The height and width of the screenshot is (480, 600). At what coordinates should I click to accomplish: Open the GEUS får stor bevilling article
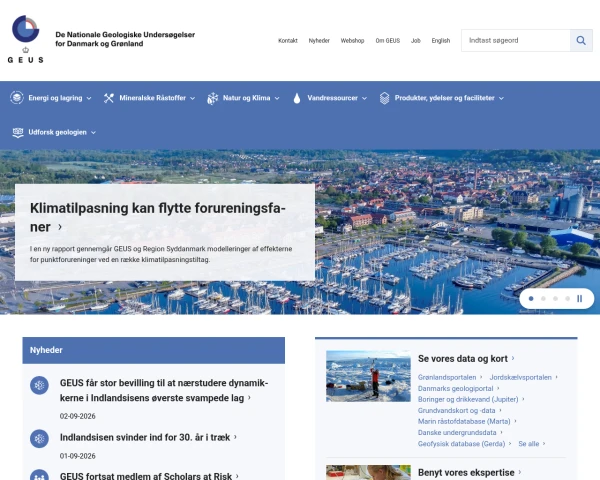tap(164, 390)
